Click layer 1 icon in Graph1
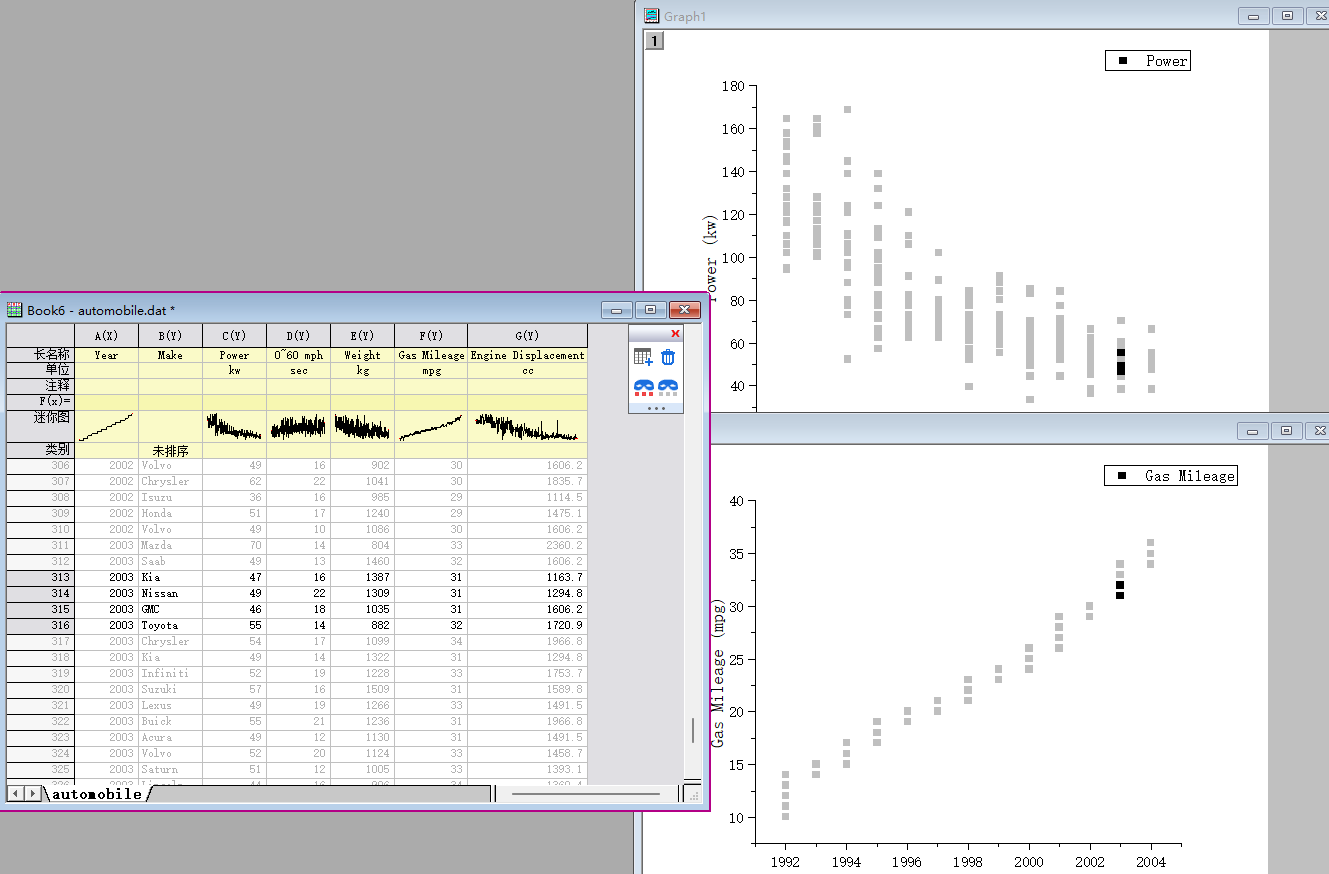This screenshot has height=874, width=1329. pyautogui.click(x=652, y=41)
